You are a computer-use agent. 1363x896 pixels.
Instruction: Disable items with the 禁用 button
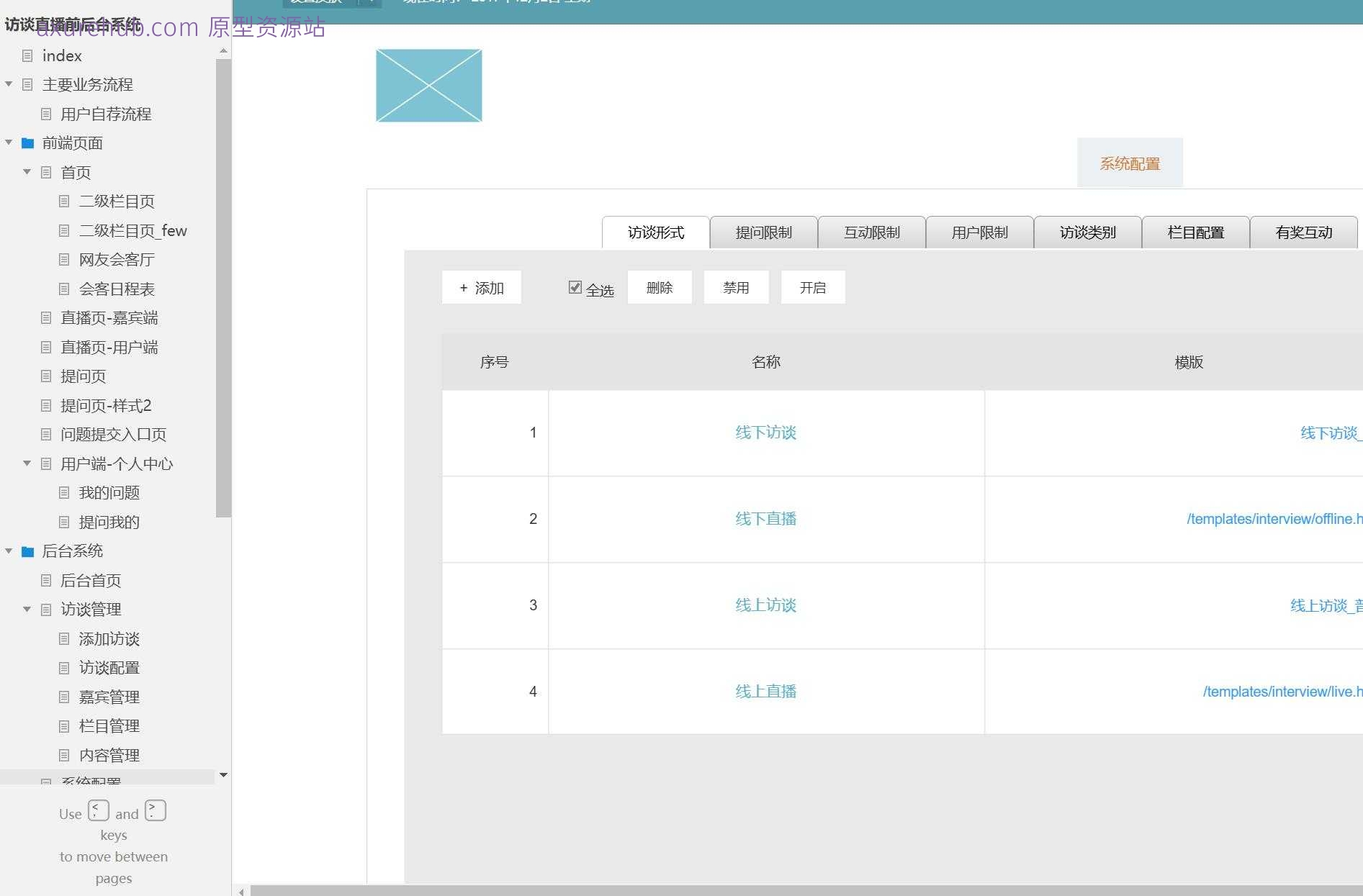coord(736,286)
